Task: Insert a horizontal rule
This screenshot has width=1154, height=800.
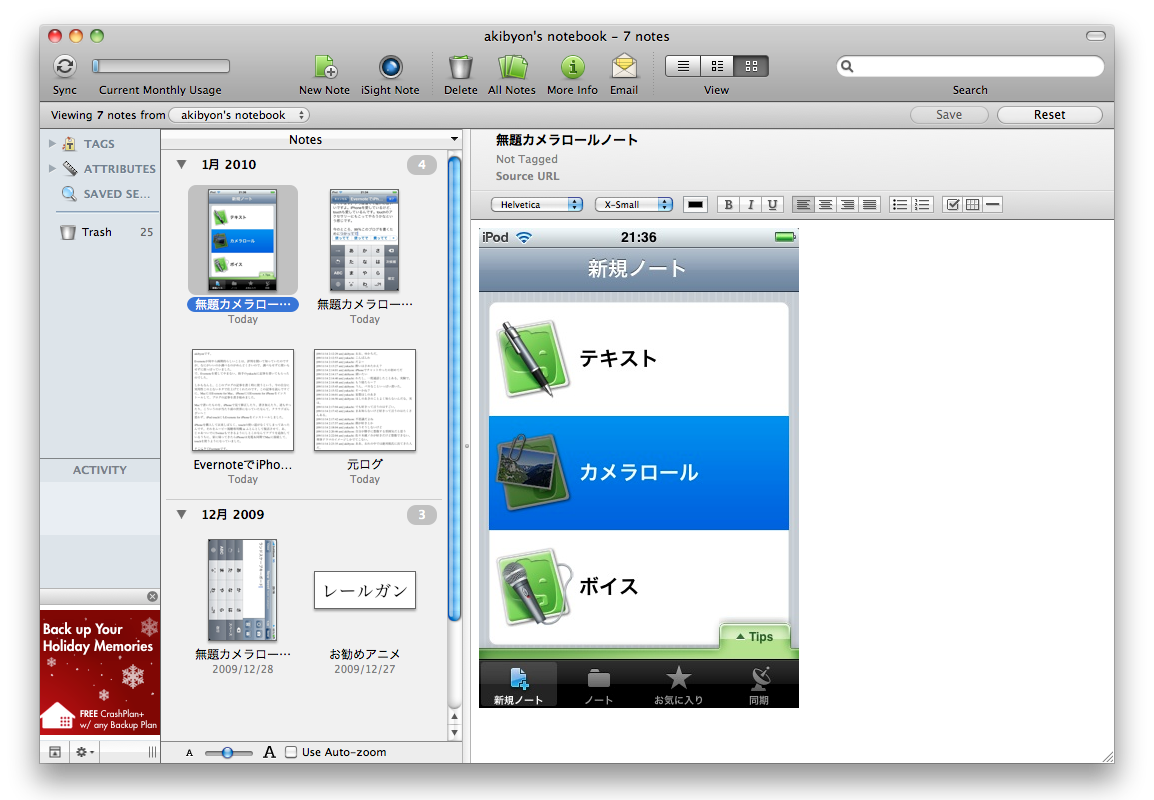Action: coord(993,205)
